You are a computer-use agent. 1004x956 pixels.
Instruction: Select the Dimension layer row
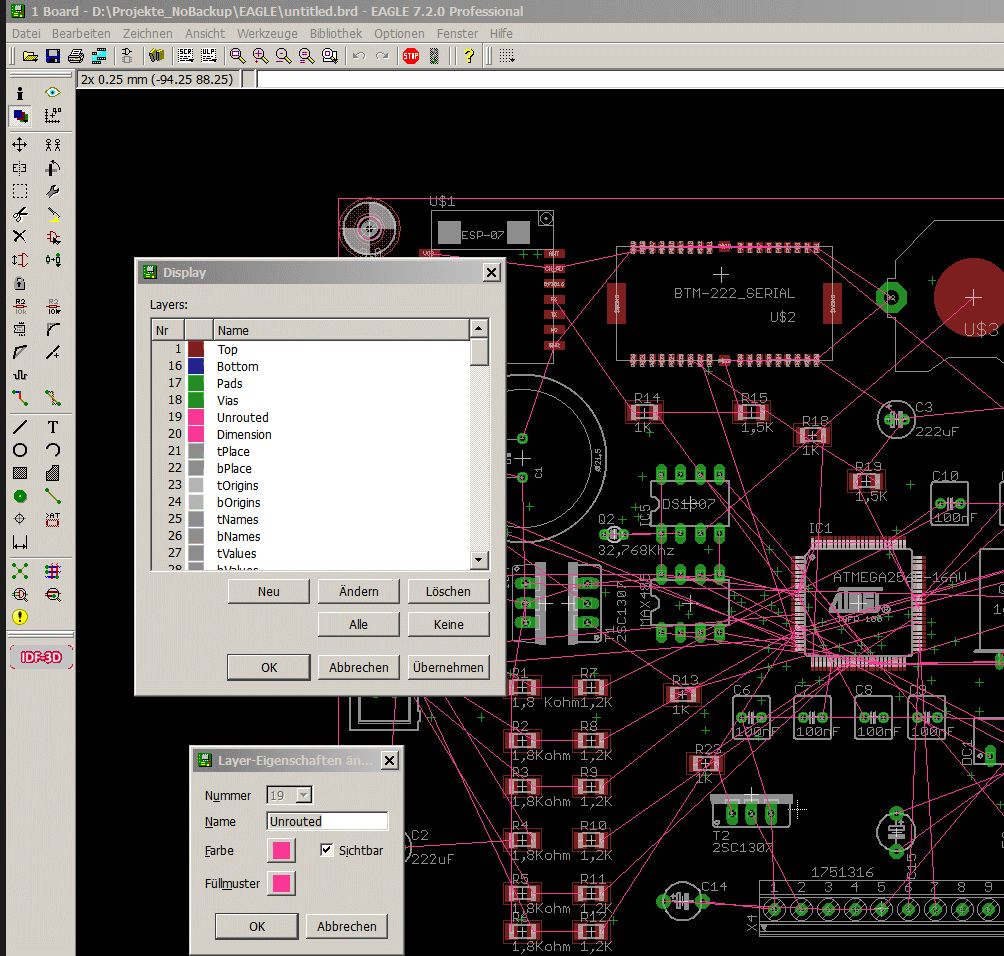tap(244, 434)
